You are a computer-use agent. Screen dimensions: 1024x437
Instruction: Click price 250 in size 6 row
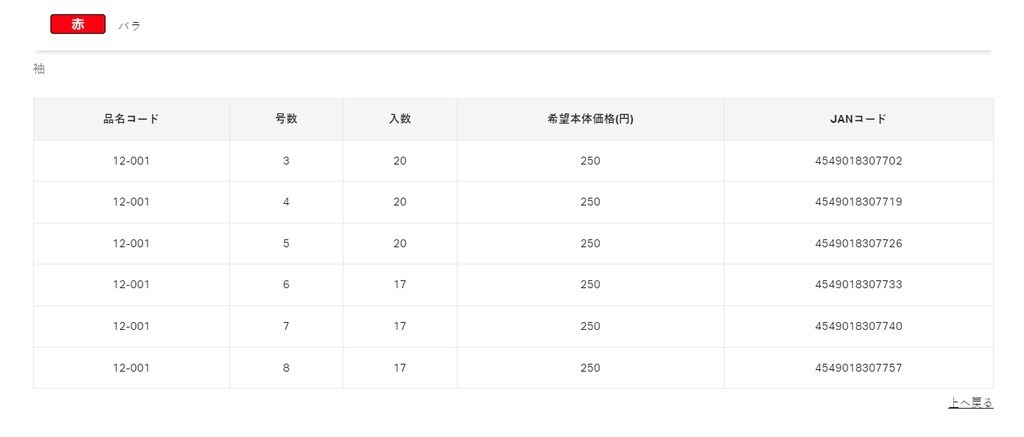tap(590, 285)
